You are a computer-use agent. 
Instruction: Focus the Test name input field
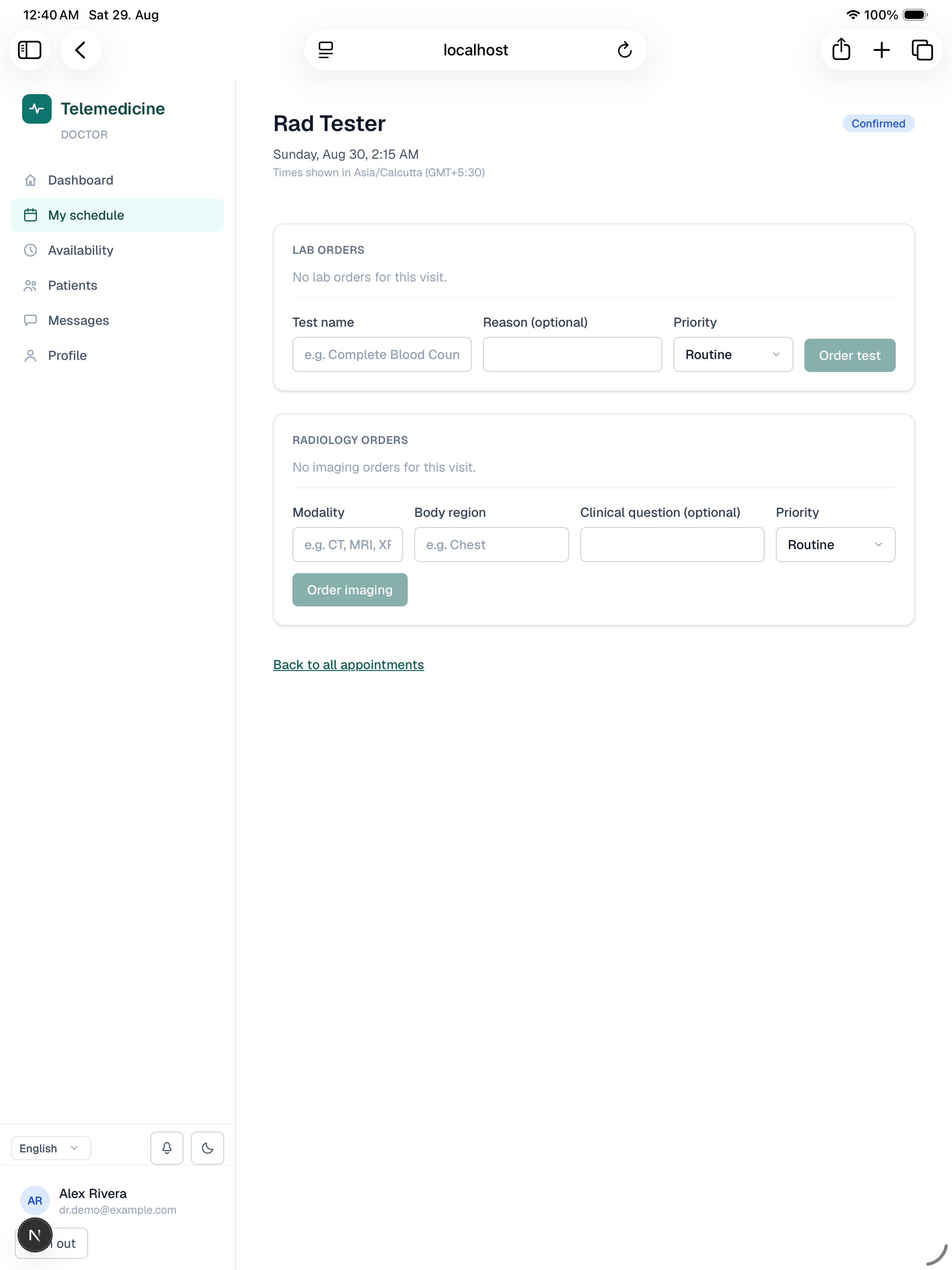(x=382, y=354)
